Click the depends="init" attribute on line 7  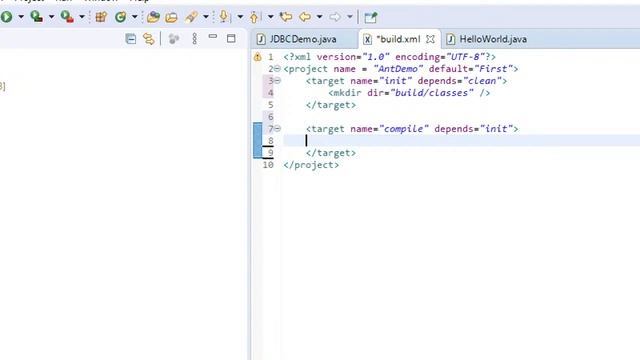click(473, 129)
